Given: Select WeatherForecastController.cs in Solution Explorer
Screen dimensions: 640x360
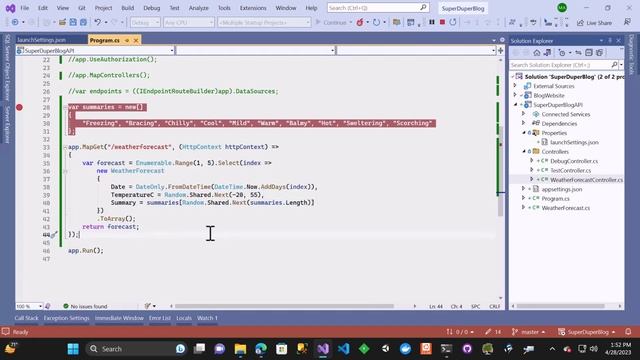Looking at the screenshot, I should pos(586,180).
